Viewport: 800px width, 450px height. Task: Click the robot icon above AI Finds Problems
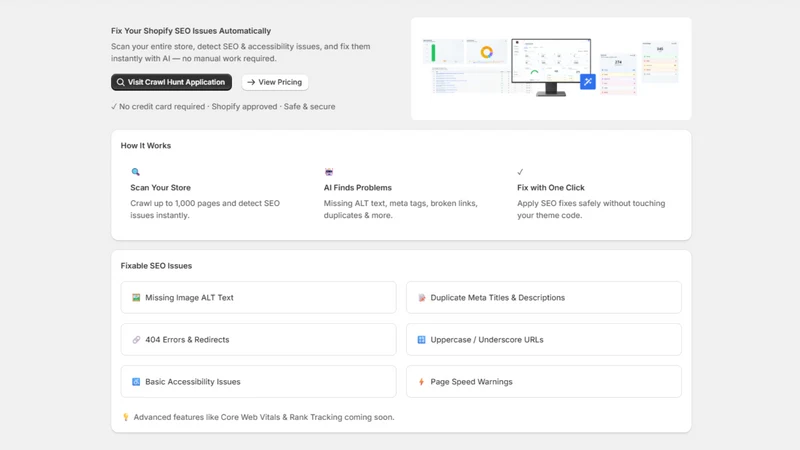[x=329, y=172]
